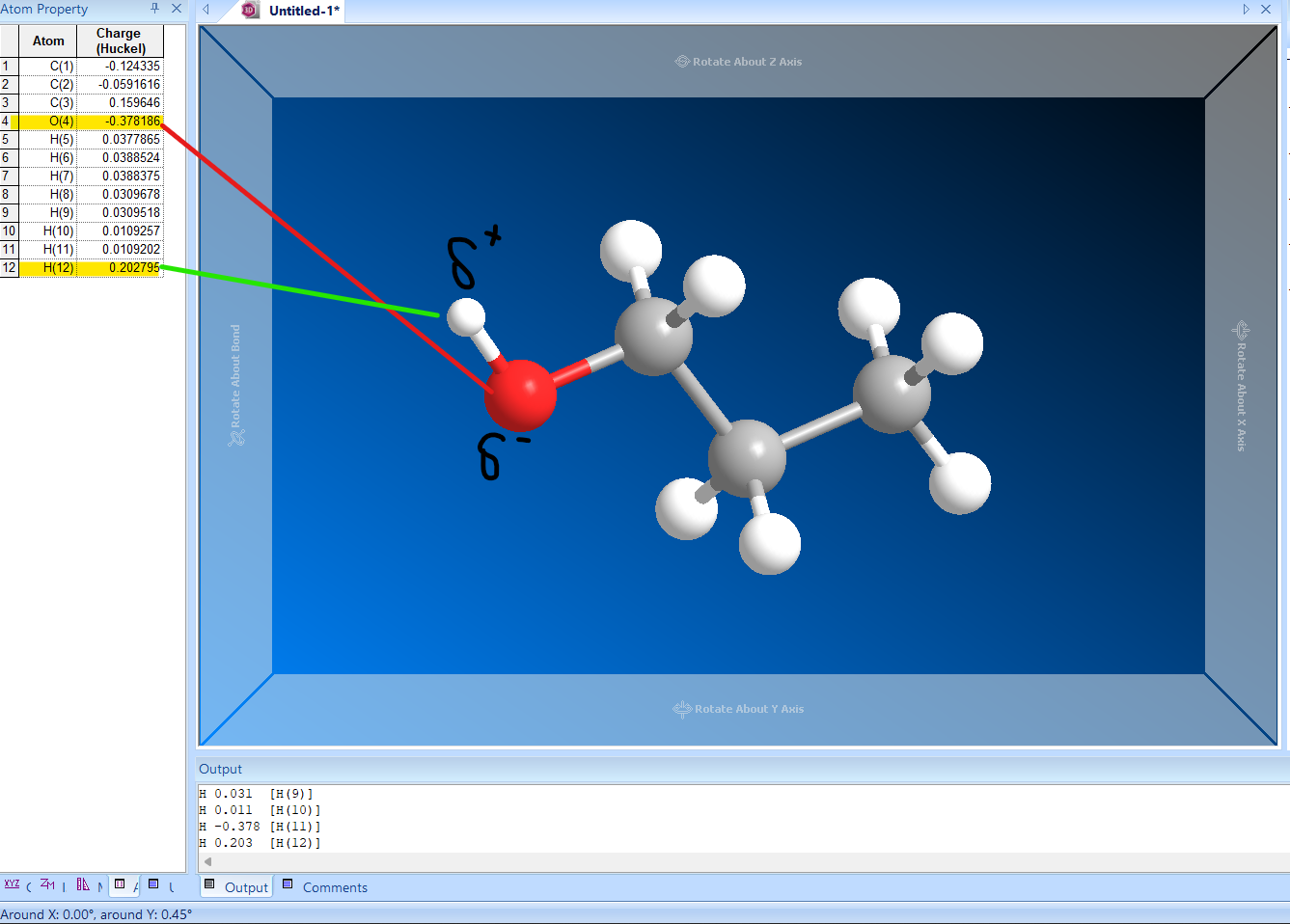
Task: Select the C(2) atom cell
Action: [x=48, y=85]
